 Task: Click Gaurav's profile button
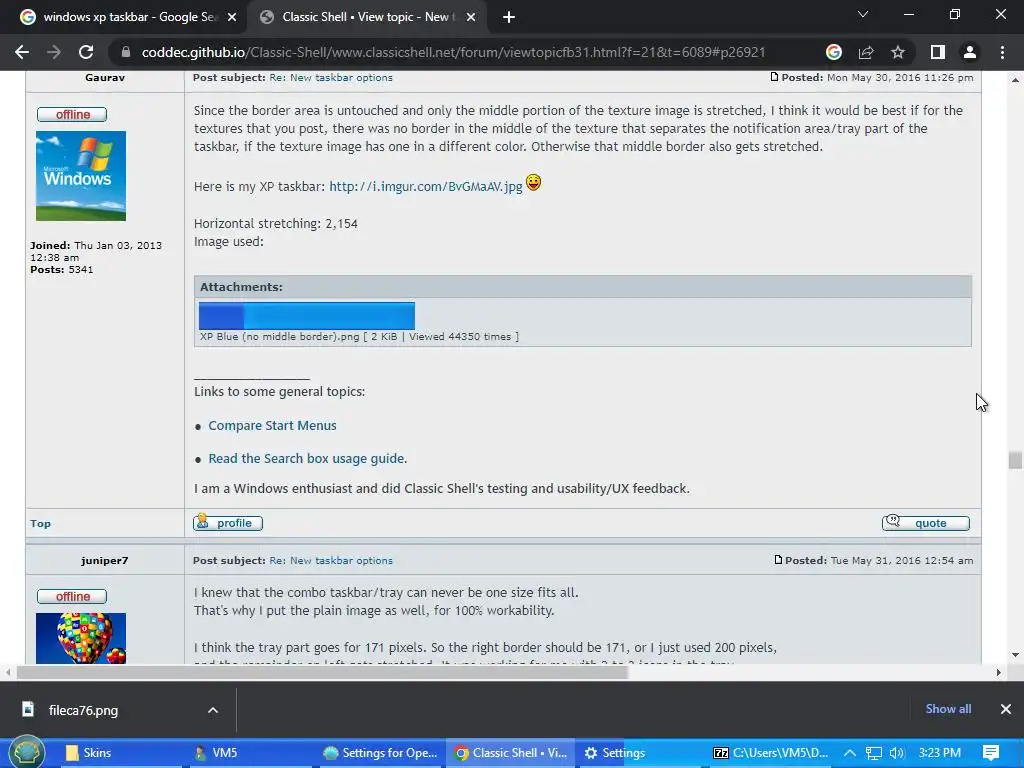point(228,523)
